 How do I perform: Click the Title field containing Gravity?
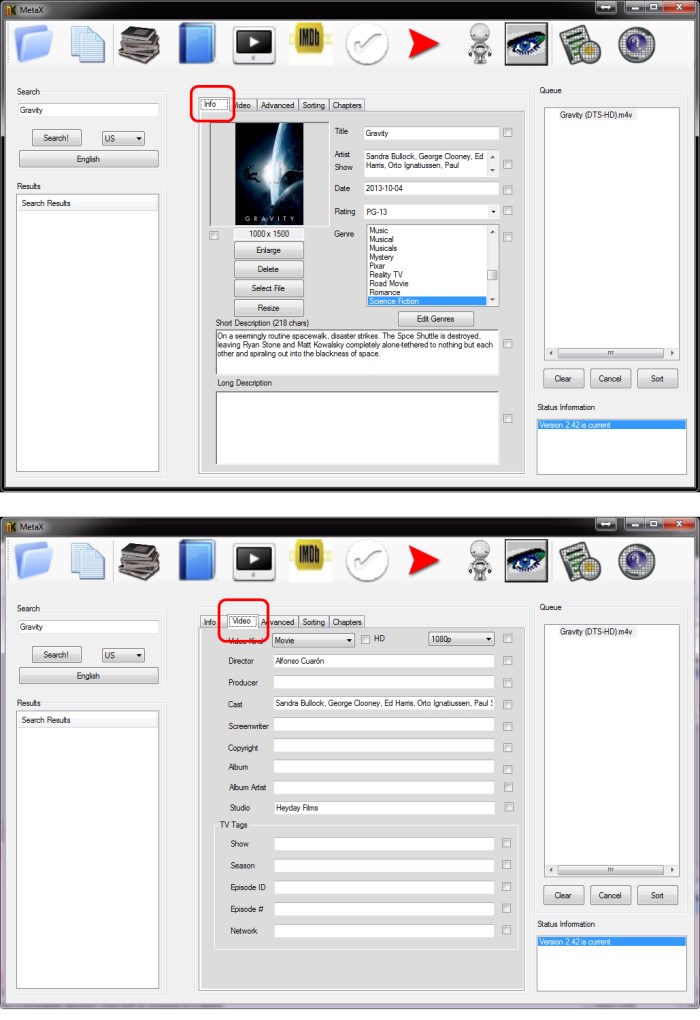[x=431, y=133]
